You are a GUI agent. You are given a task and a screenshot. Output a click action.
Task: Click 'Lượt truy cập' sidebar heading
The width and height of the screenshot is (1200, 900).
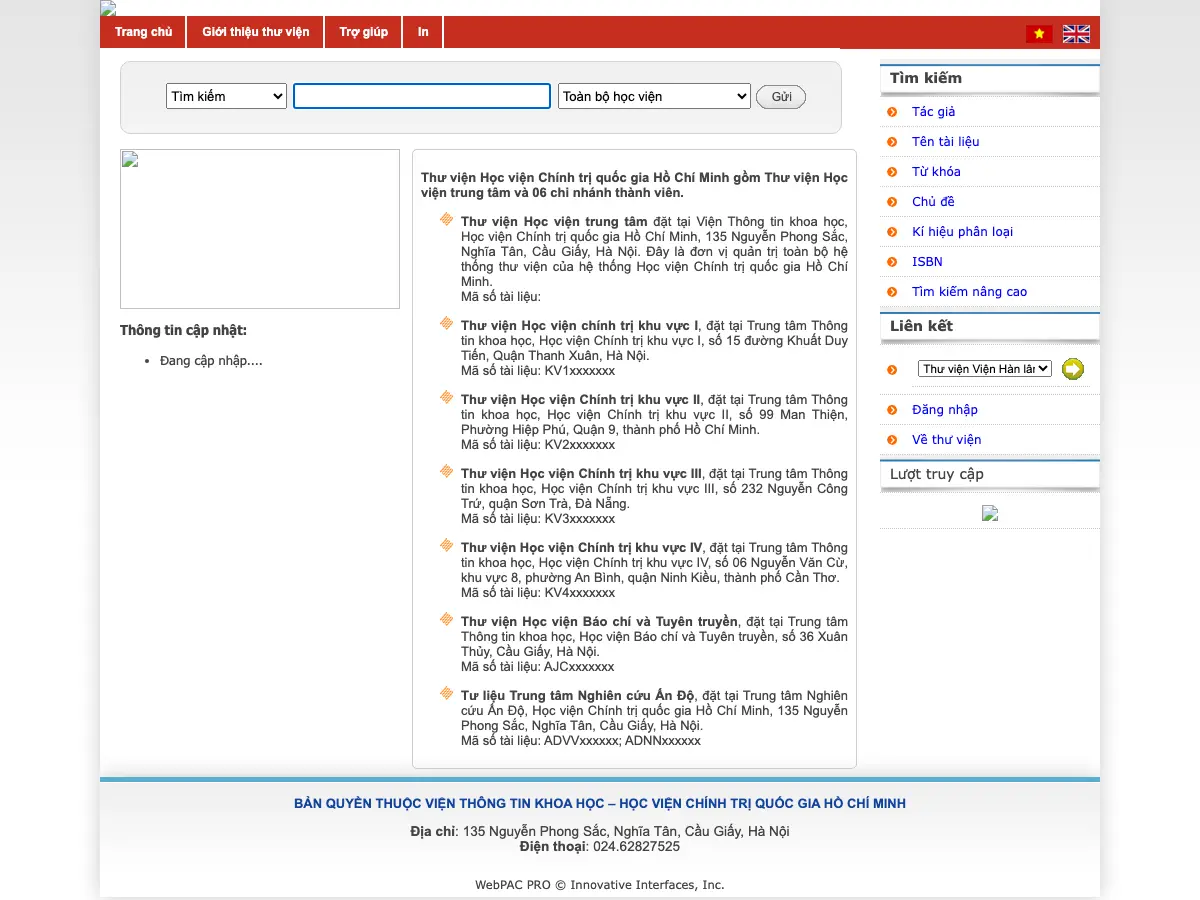937,474
